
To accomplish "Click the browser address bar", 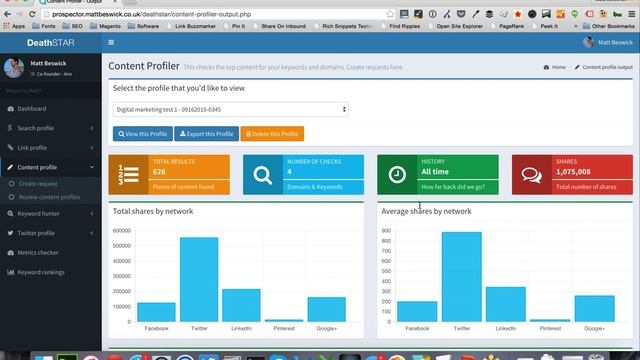I will pyautogui.click(x=218, y=14).
